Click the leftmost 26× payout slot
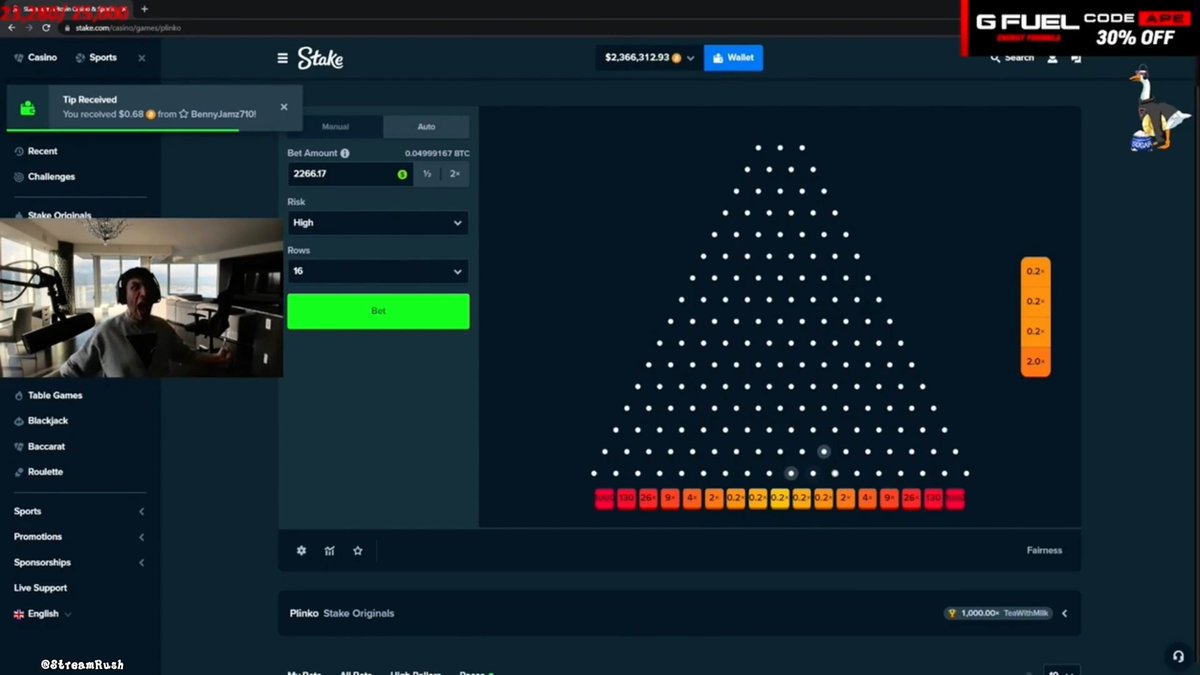The image size is (1200, 675). point(648,497)
